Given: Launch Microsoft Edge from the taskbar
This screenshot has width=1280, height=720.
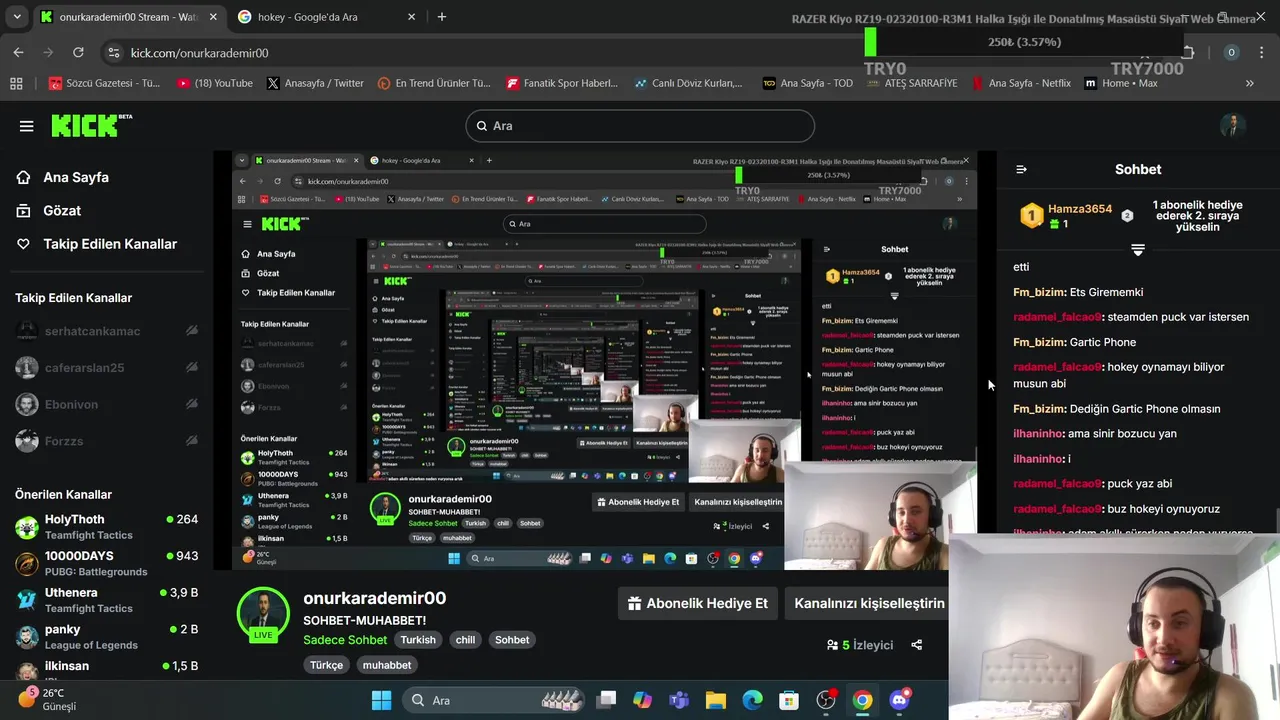Looking at the screenshot, I should pyautogui.click(x=752, y=700).
